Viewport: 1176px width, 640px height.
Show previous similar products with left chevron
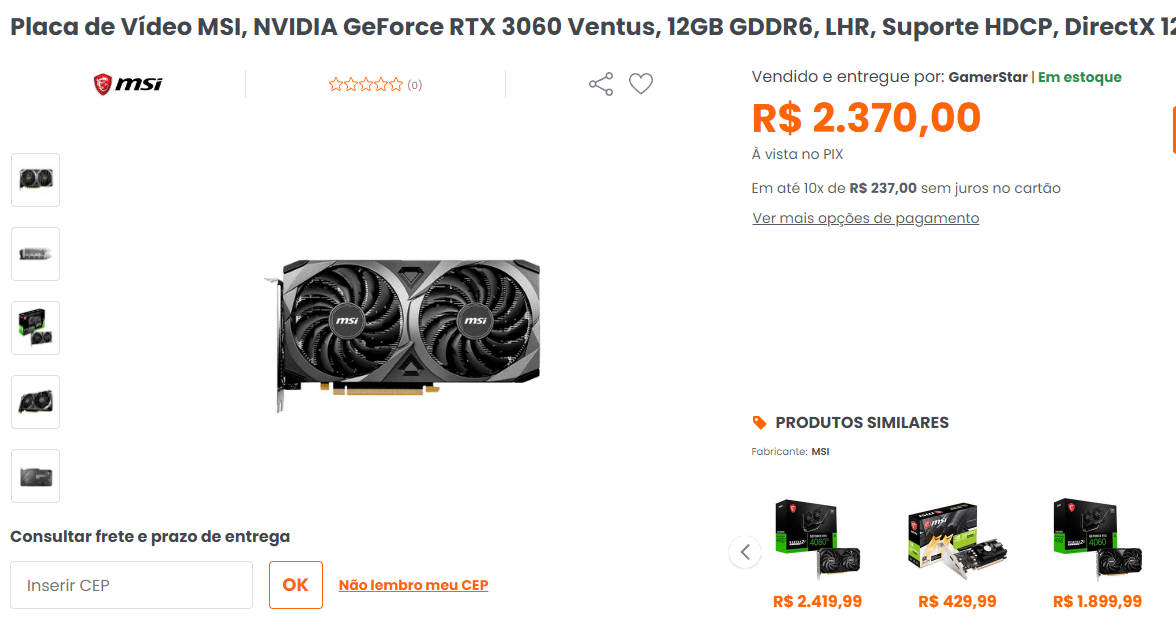click(x=745, y=552)
